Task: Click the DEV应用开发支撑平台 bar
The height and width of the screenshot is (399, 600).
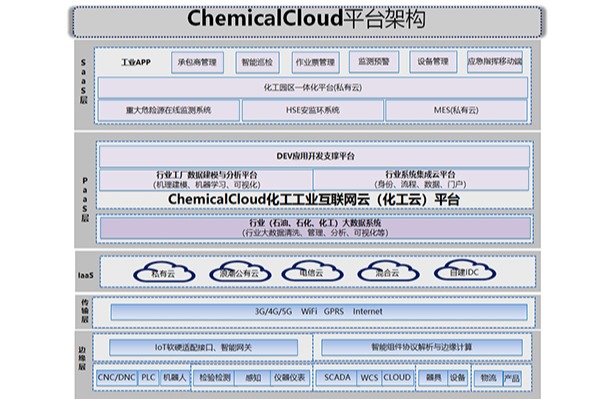Action: (x=315, y=156)
